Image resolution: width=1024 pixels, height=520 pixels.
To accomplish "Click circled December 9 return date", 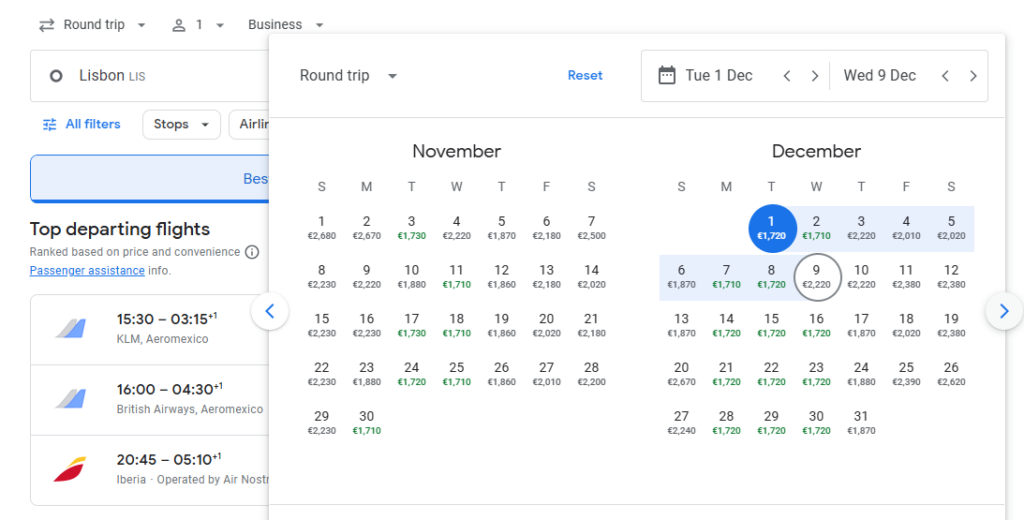I will [x=816, y=276].
